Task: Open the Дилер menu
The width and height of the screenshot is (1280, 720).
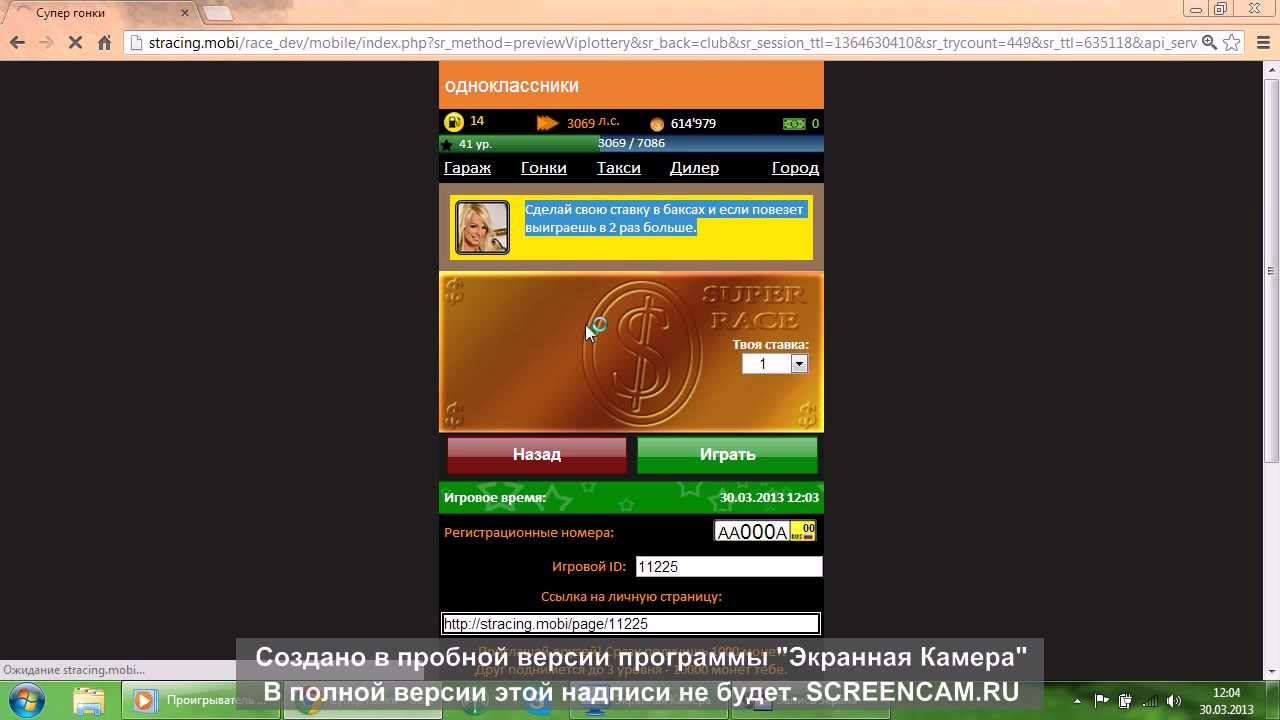Action: [694, 168]
